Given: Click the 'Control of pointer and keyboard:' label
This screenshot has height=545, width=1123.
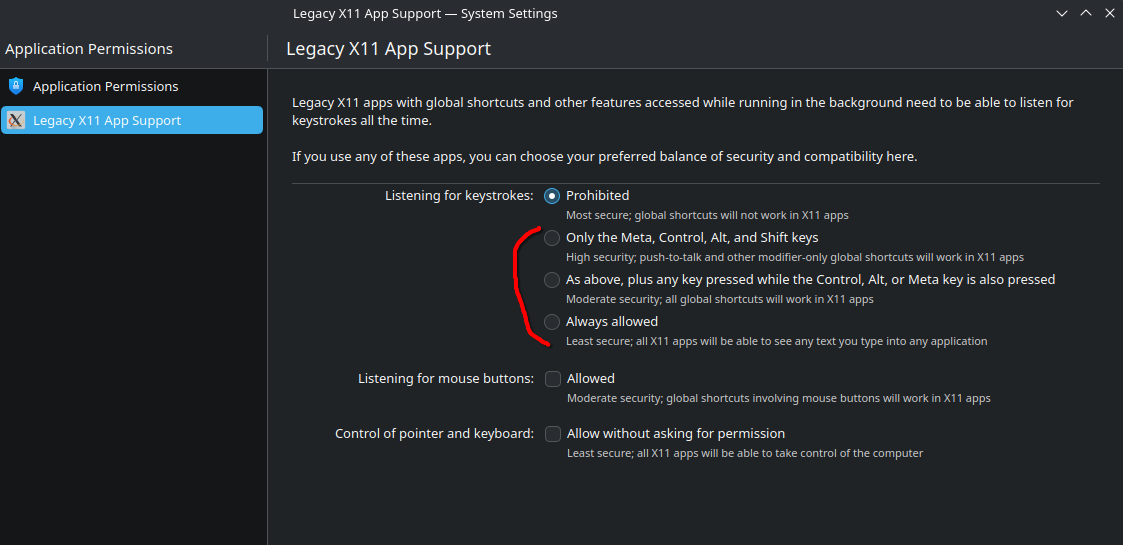Looking at the screenshot, I should point(434,434).
